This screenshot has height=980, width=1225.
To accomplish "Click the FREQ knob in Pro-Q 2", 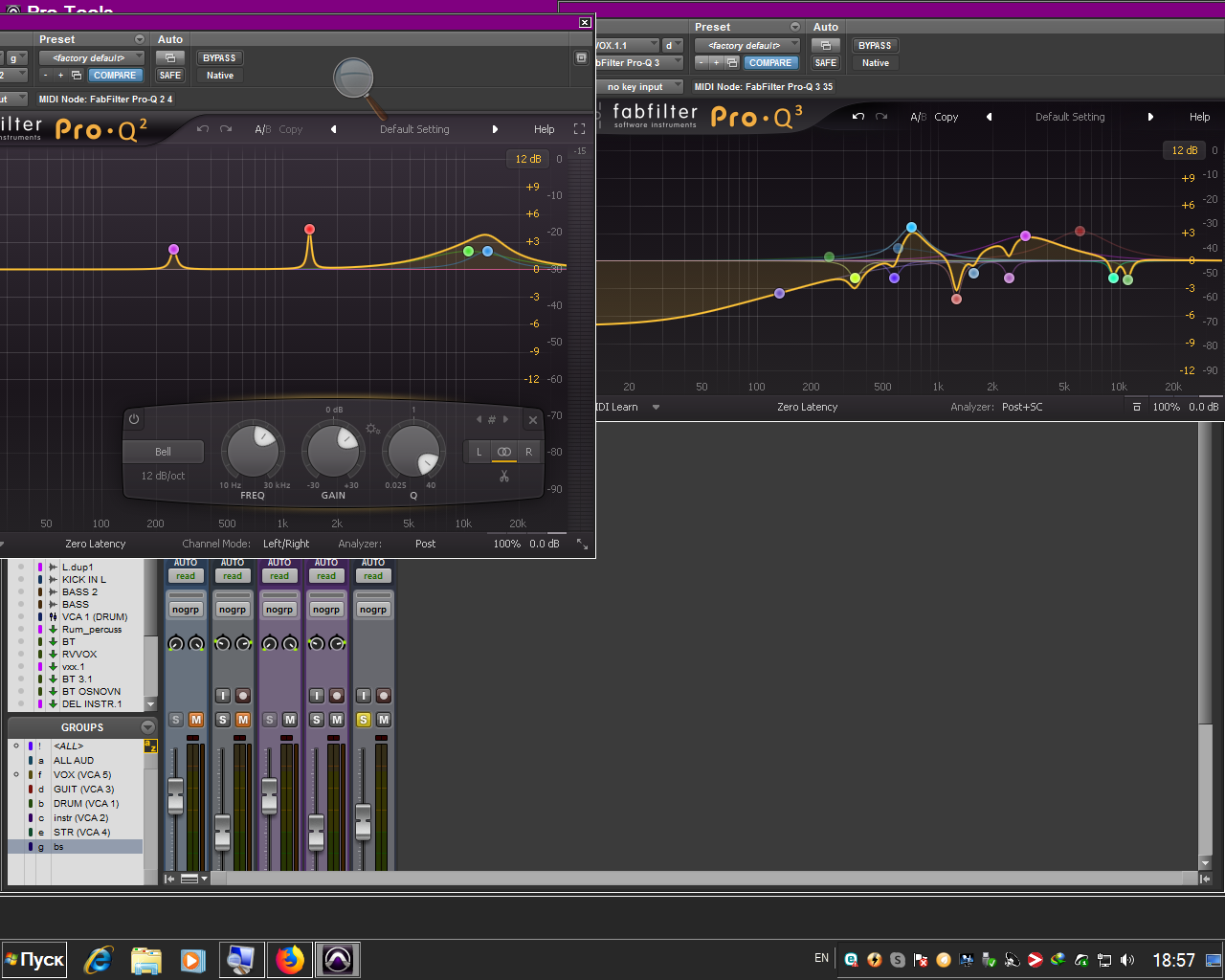I will 252,450.
